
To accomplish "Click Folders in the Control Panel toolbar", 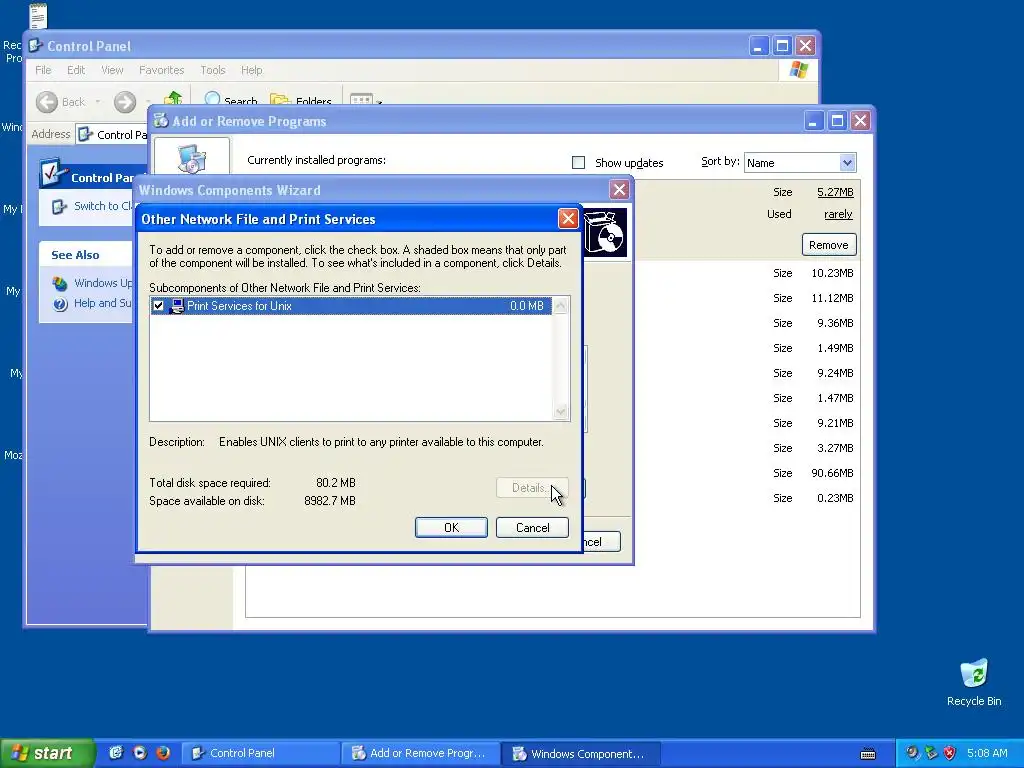I will click(x=301, y=100).
